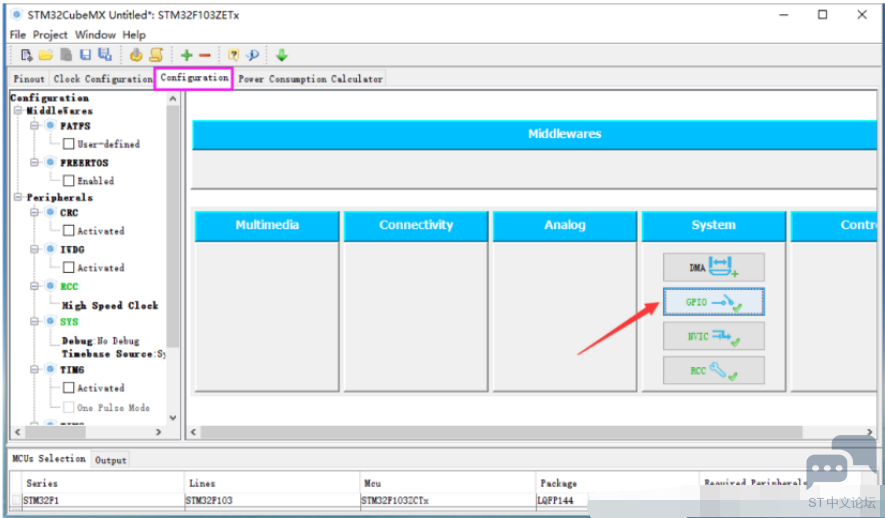The image size is (885, 518).
Task: Tick the Activated checkbox under CRC
Action: tap(69, 230)
